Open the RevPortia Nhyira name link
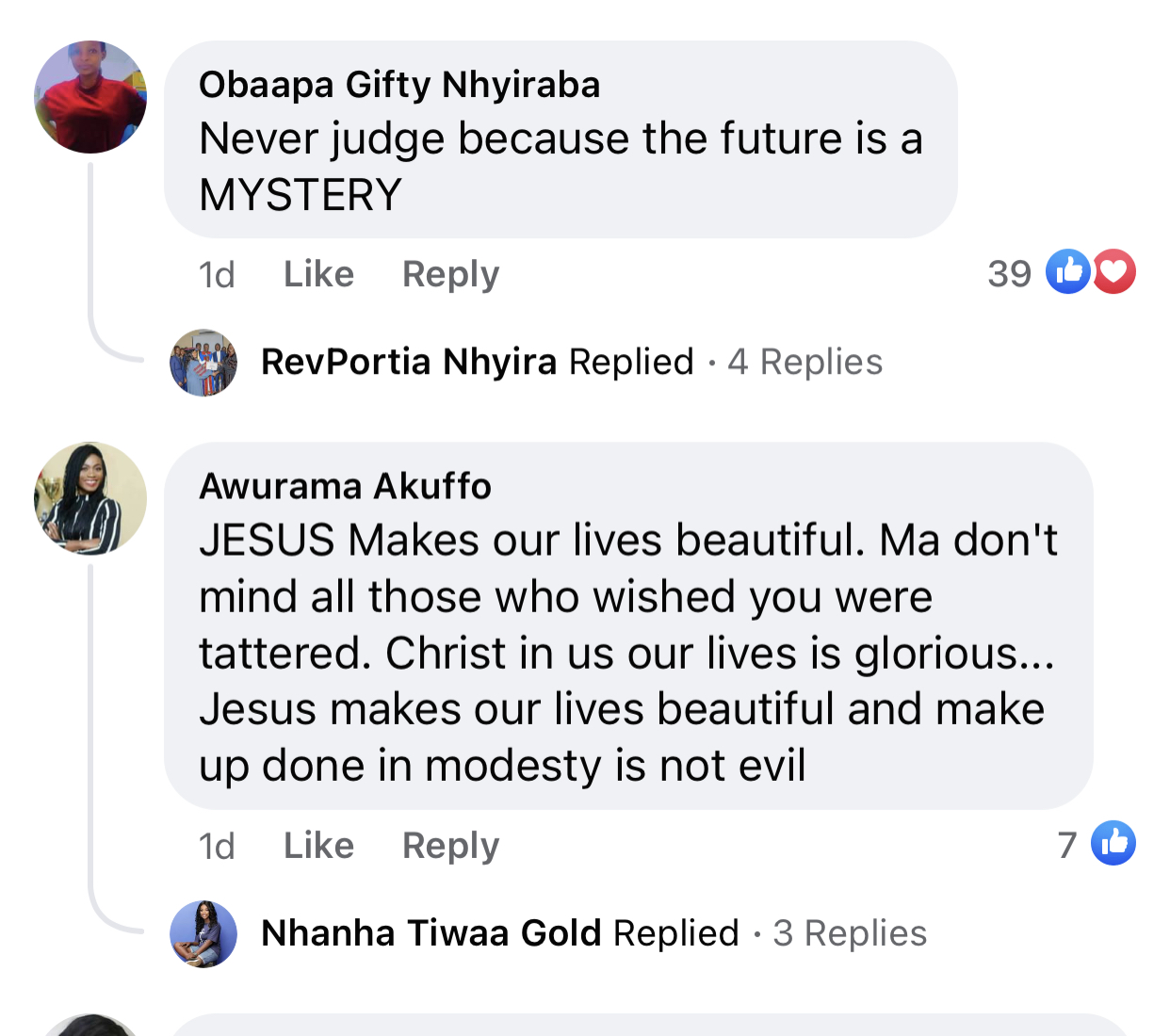The image size is (1170, 1036). click(409, 363)
